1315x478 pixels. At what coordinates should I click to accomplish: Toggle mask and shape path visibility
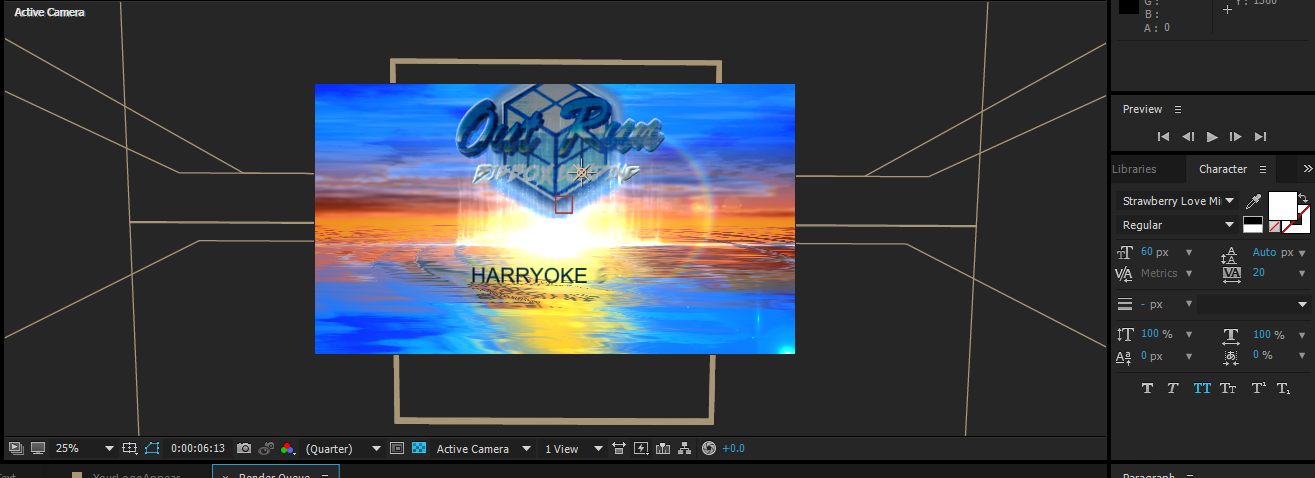click(151, 449)
